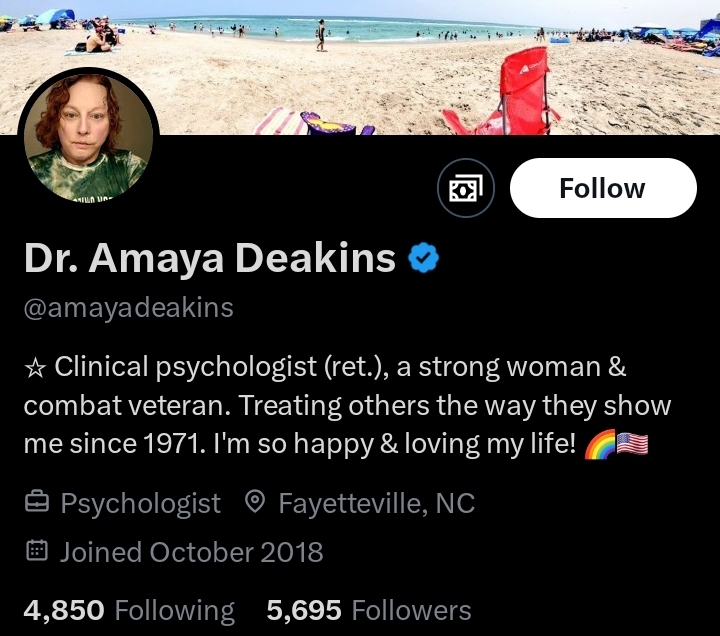Click the Joined October 2018 text
Image resolution: width=720 pixels, height=636 pixels.
[191, 552]
